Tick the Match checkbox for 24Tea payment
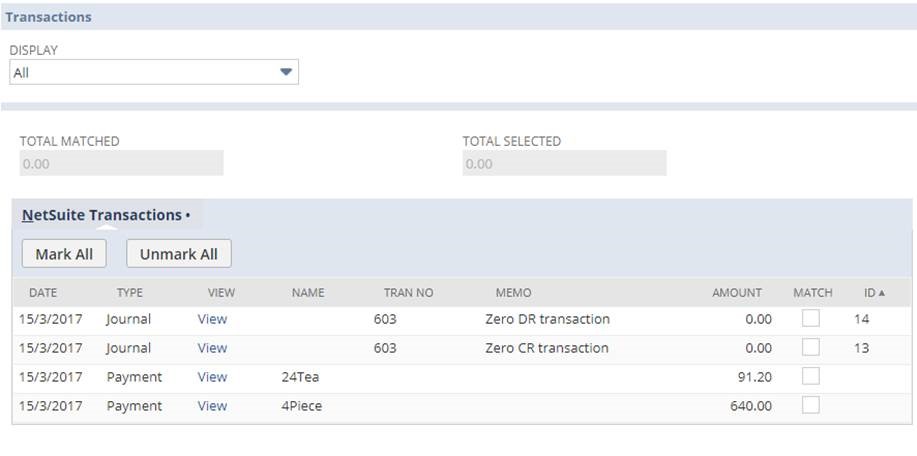Screen dimensions: 917x456 coord(811,377)
